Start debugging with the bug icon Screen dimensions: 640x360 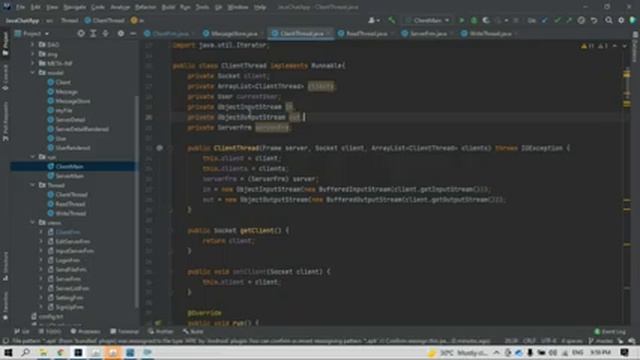[474, 20]
